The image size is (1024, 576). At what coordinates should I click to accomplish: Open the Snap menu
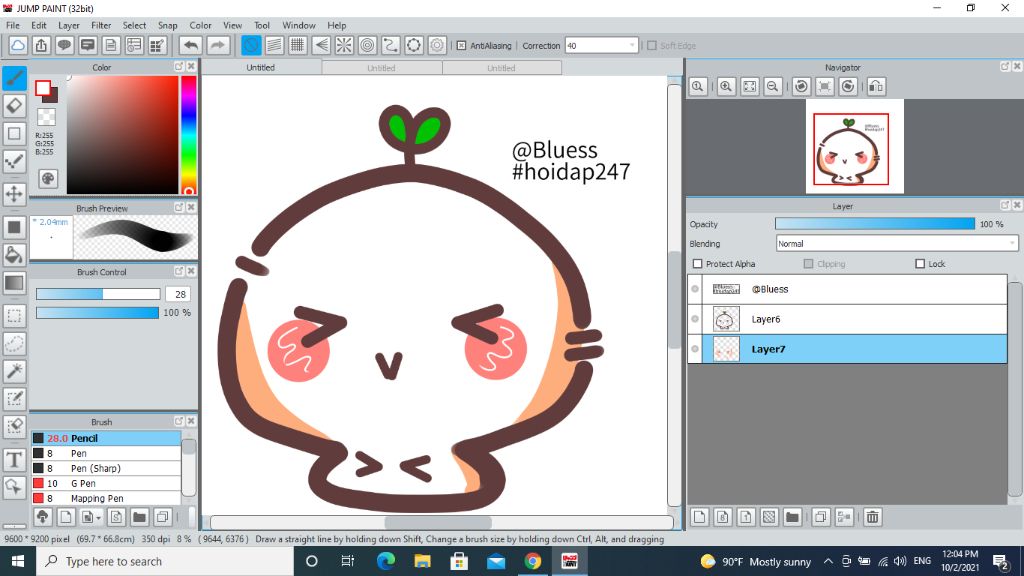(x=168, y=25)
